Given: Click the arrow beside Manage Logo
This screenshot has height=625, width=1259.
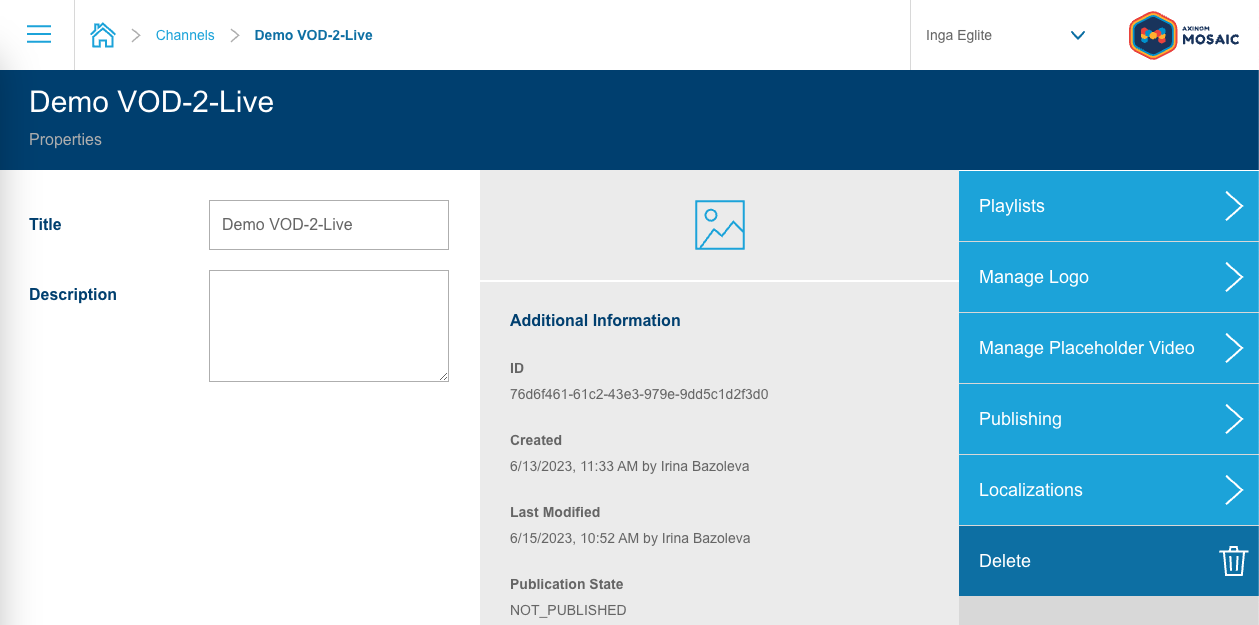Looking at the screenshot, I should tap(1234, 277).
